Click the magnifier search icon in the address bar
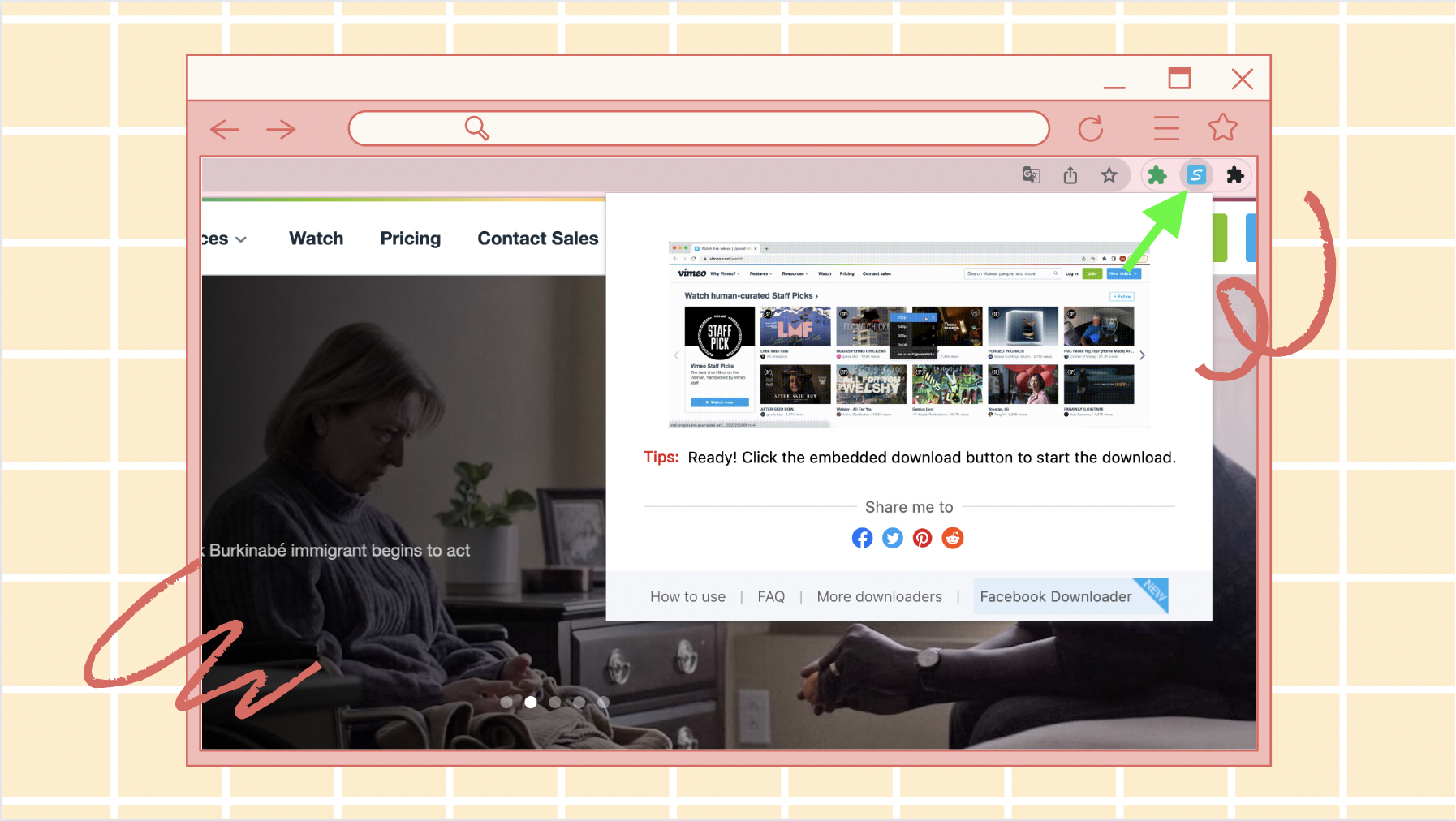The image size is (1456, 821). click(477, 127)
